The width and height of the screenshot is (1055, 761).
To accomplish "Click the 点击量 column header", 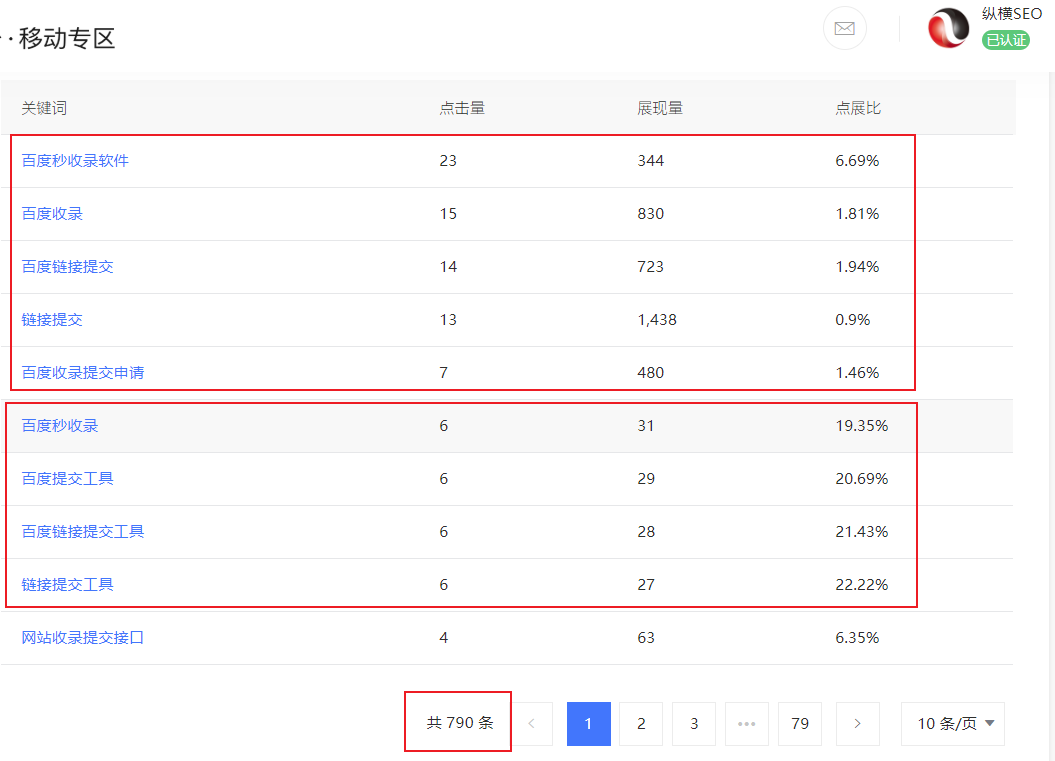I will point(462,108).
